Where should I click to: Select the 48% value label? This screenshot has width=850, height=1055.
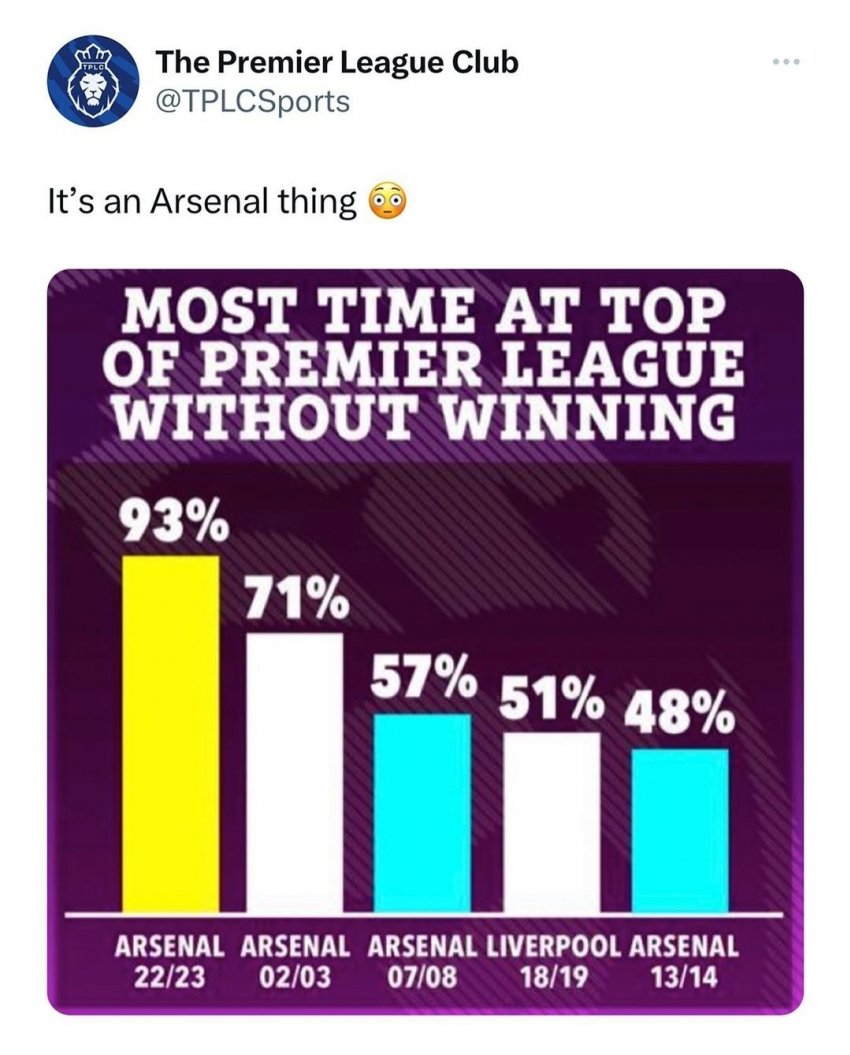click(x=679, y=714)
